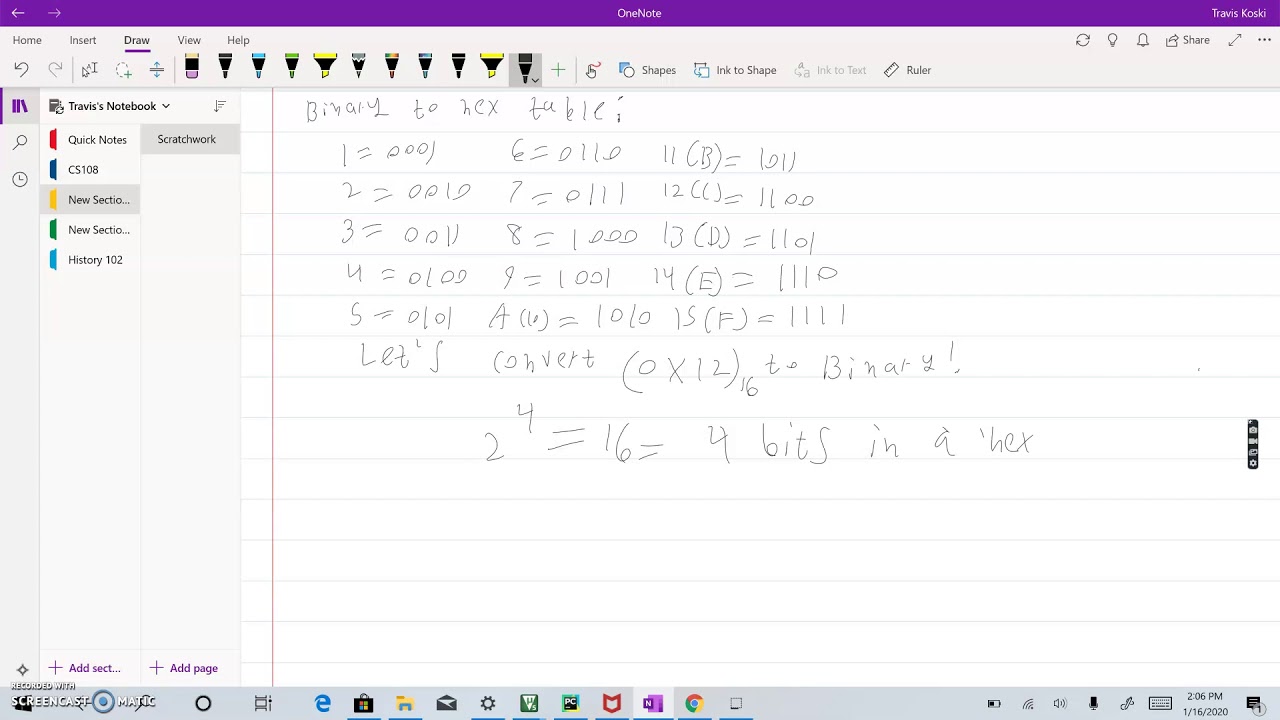Open the sort pages icon
This screenshot has height=720, width=1280.
point(220,106)
